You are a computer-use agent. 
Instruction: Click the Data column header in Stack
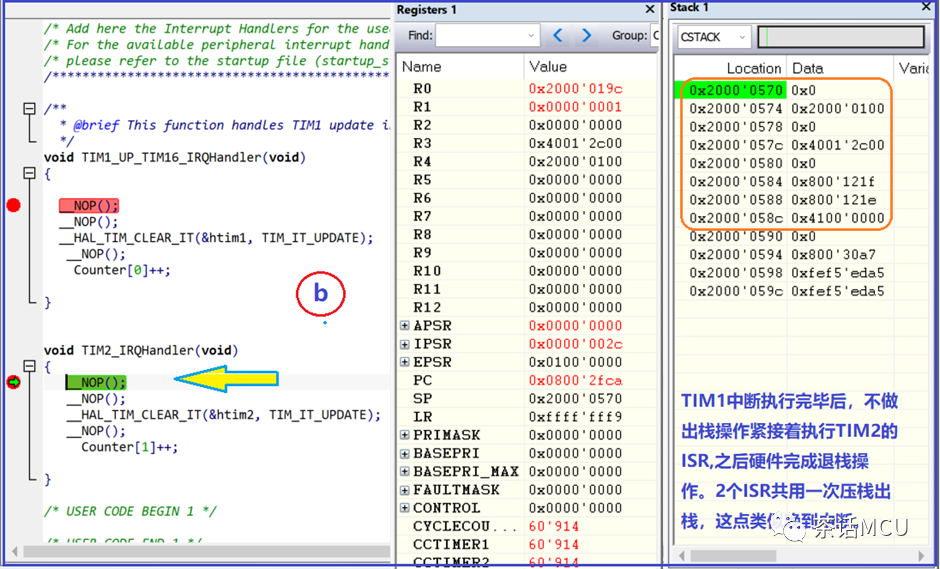[839, 68]
